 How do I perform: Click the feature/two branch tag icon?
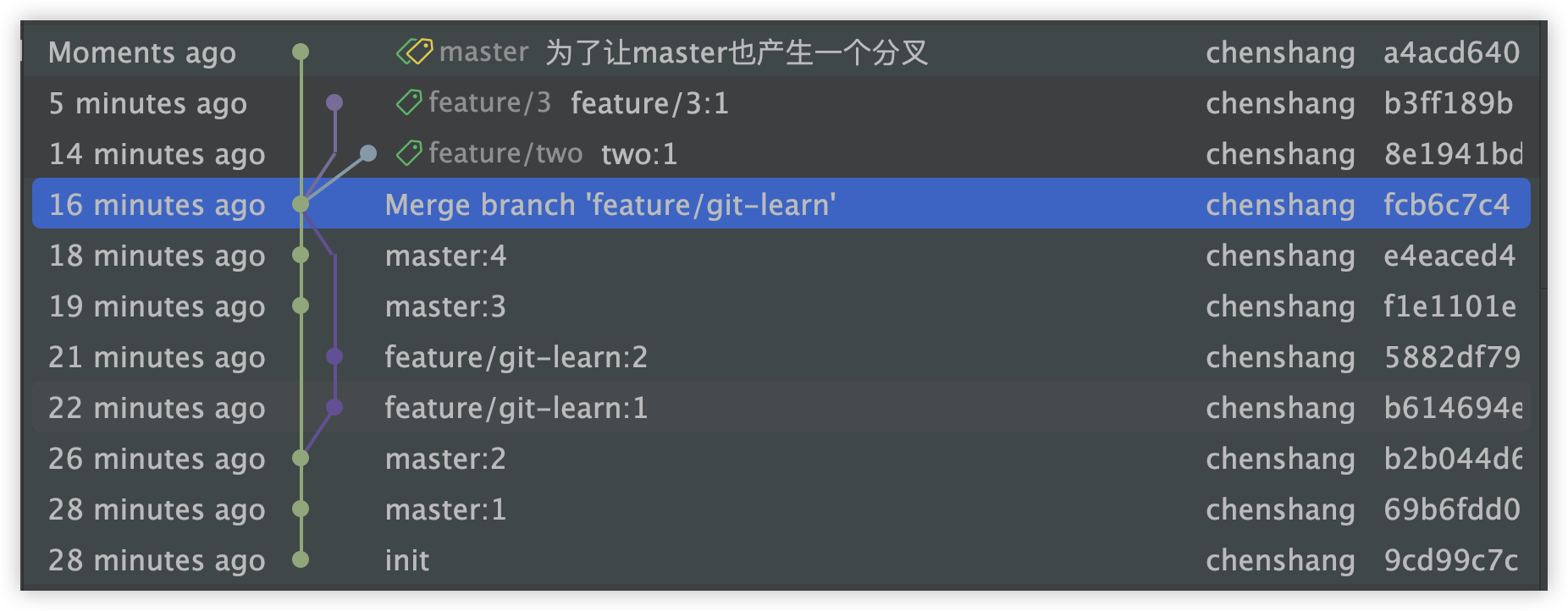409,154
